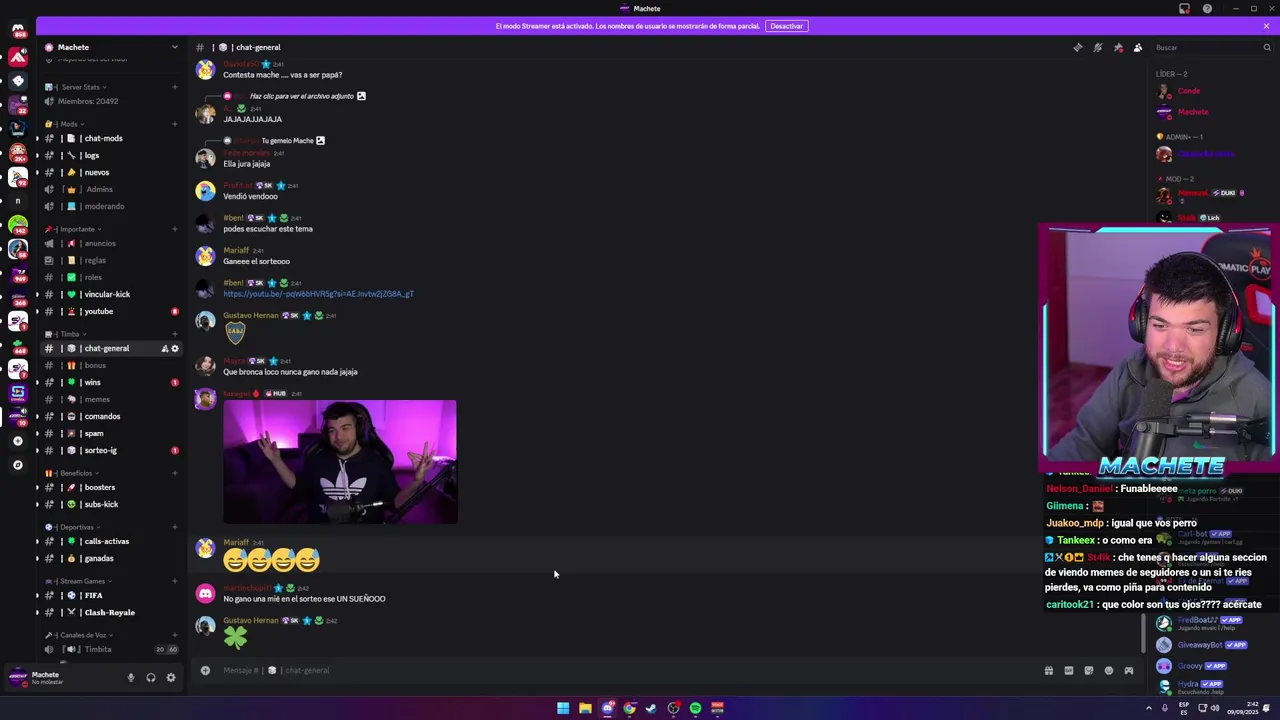The image size is (1280, 720).
Task: Open the logs channel
Action: [110, 155]
